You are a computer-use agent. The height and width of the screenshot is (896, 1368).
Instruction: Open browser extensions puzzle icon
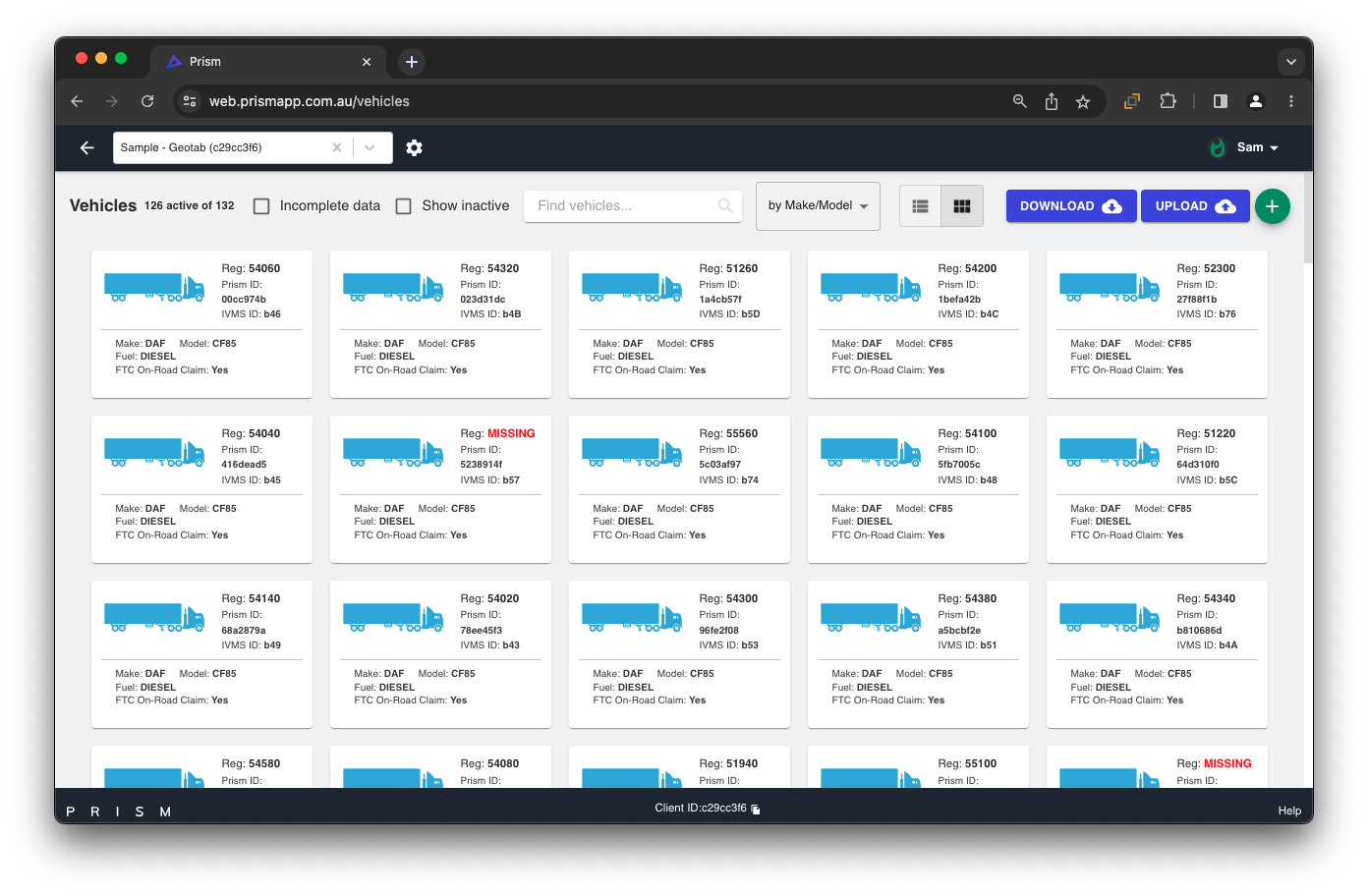(1168, 101)
